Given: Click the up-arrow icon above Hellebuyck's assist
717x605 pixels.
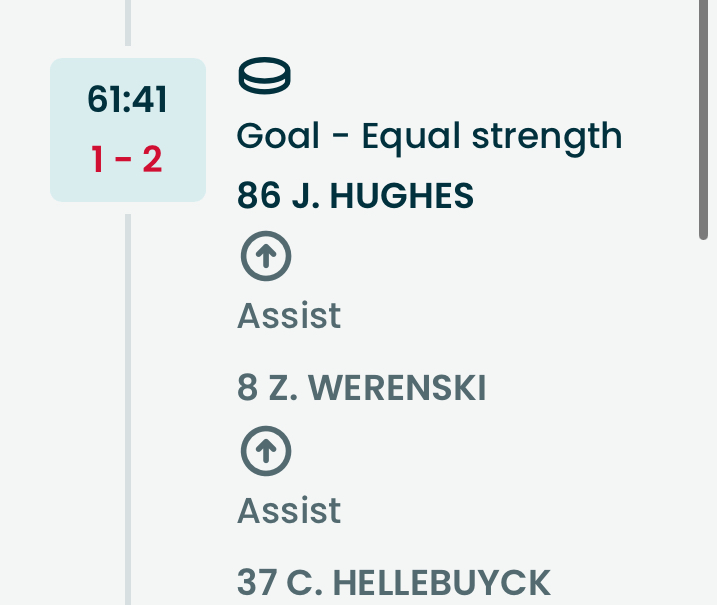Looking at the screenshot, I should (265, 452).
